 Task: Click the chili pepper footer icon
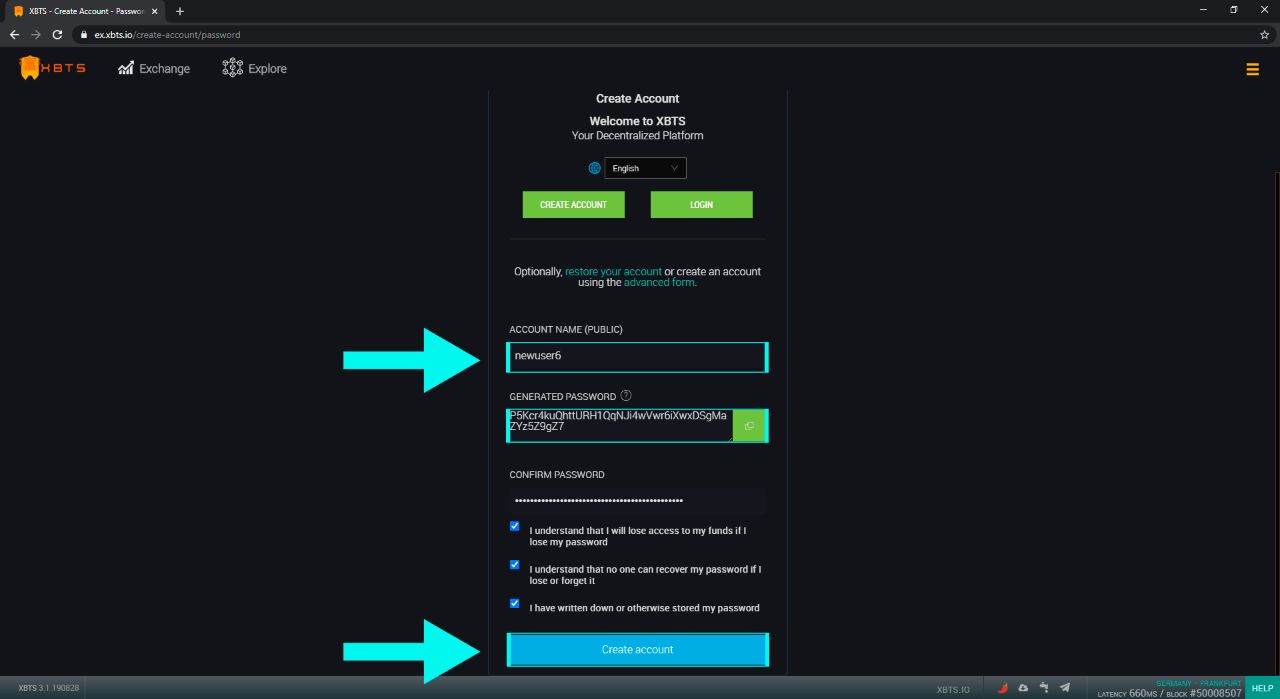click(1003, 688)
